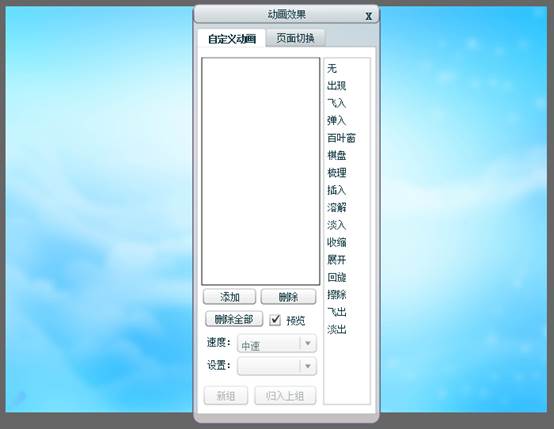This screenshot has width=554, height=429.
Task: Select the 弹入 animation effect
Action: (336, 121)
